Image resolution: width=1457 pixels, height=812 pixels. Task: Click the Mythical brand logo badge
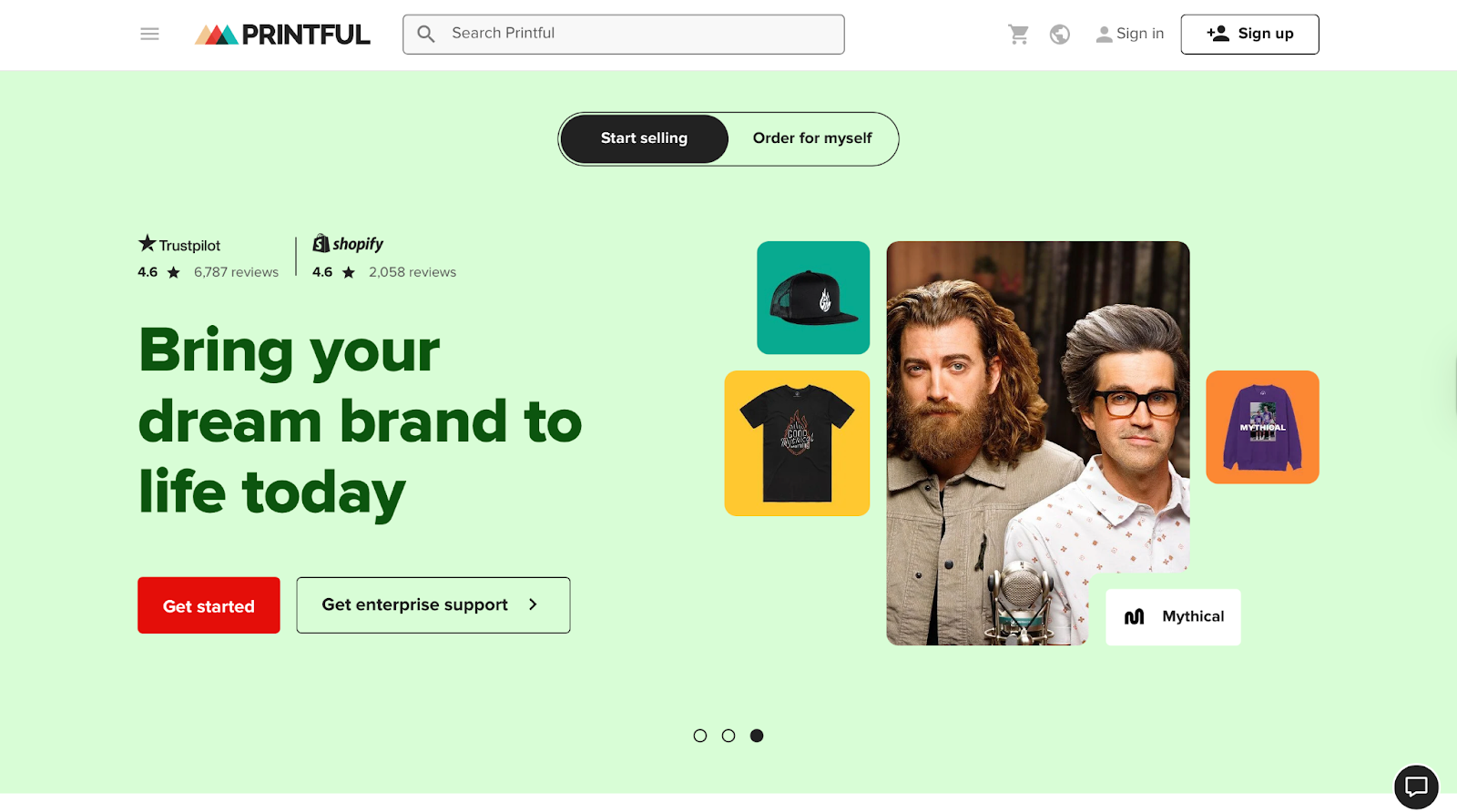(x=1173, y=616)
